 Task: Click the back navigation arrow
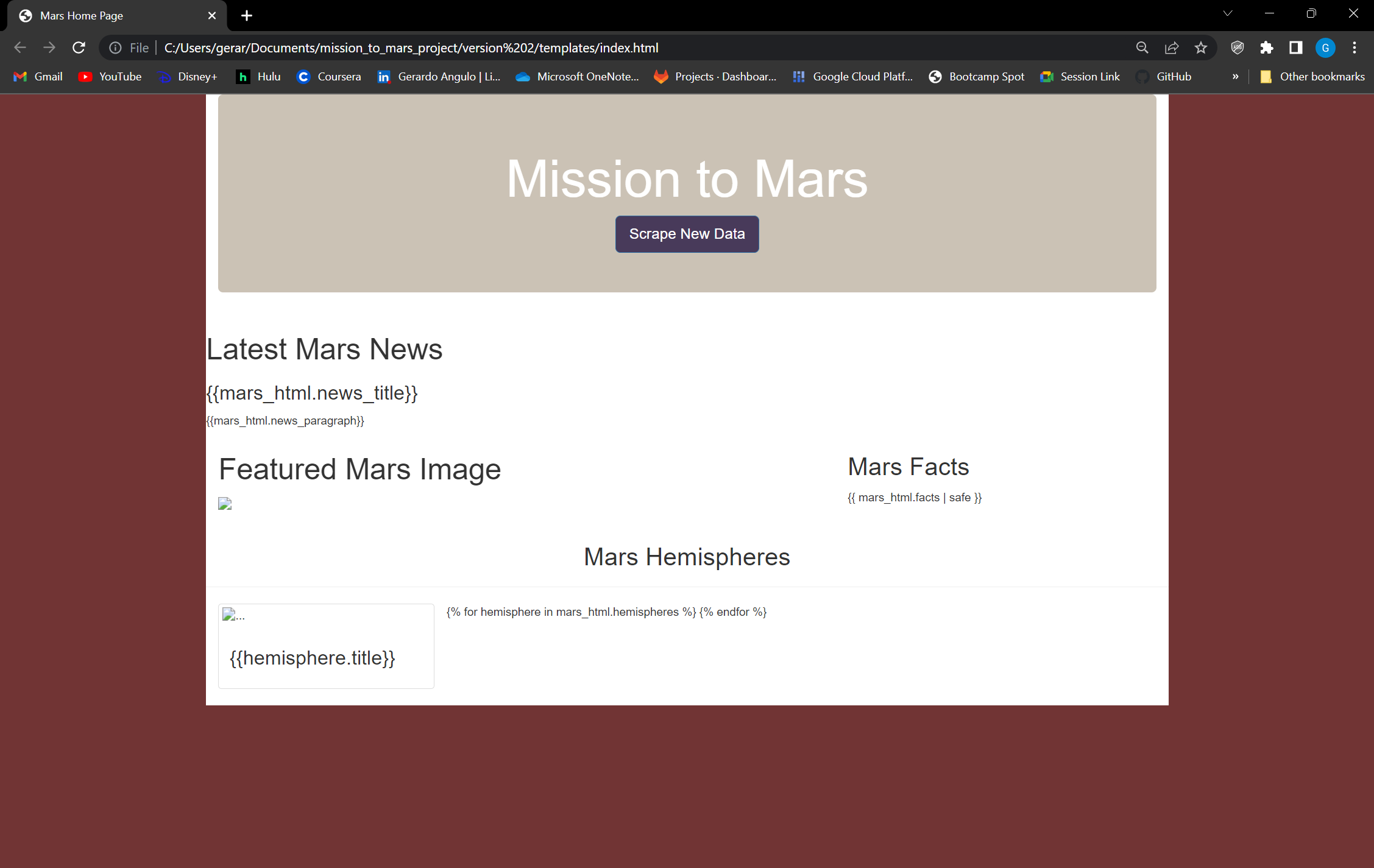click(20, 48)
